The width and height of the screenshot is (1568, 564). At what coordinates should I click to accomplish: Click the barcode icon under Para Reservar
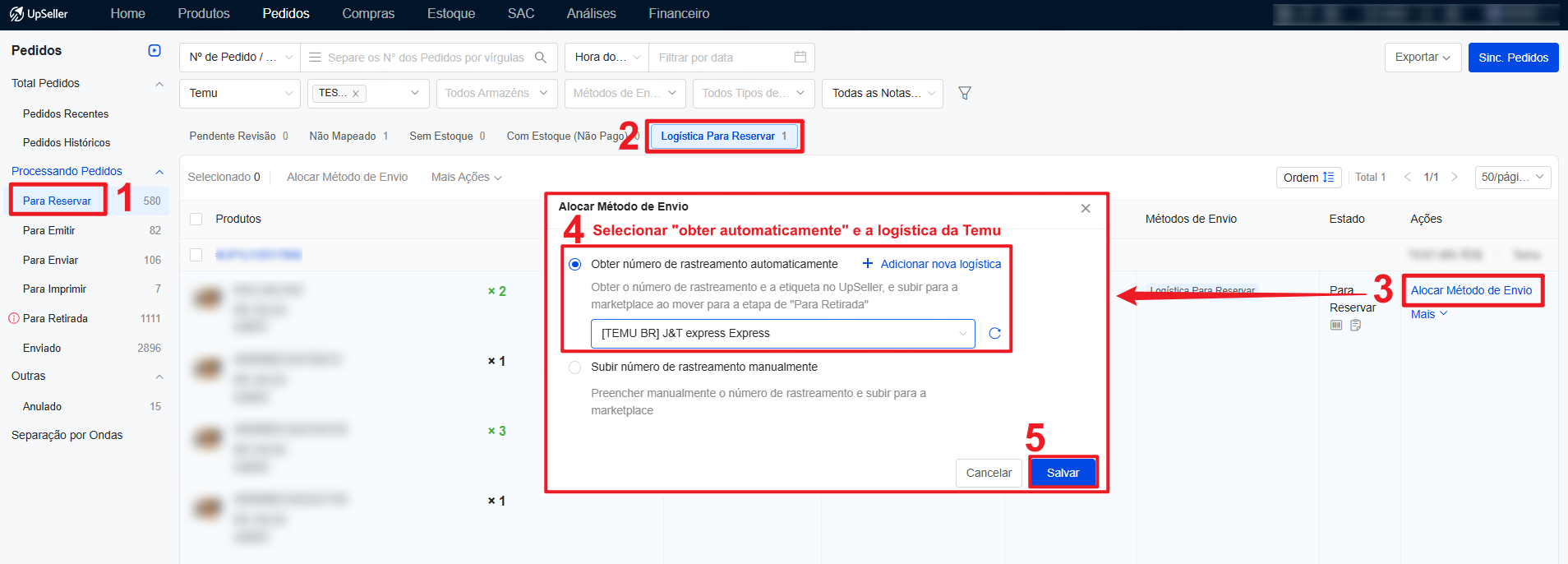(1336, 326)
